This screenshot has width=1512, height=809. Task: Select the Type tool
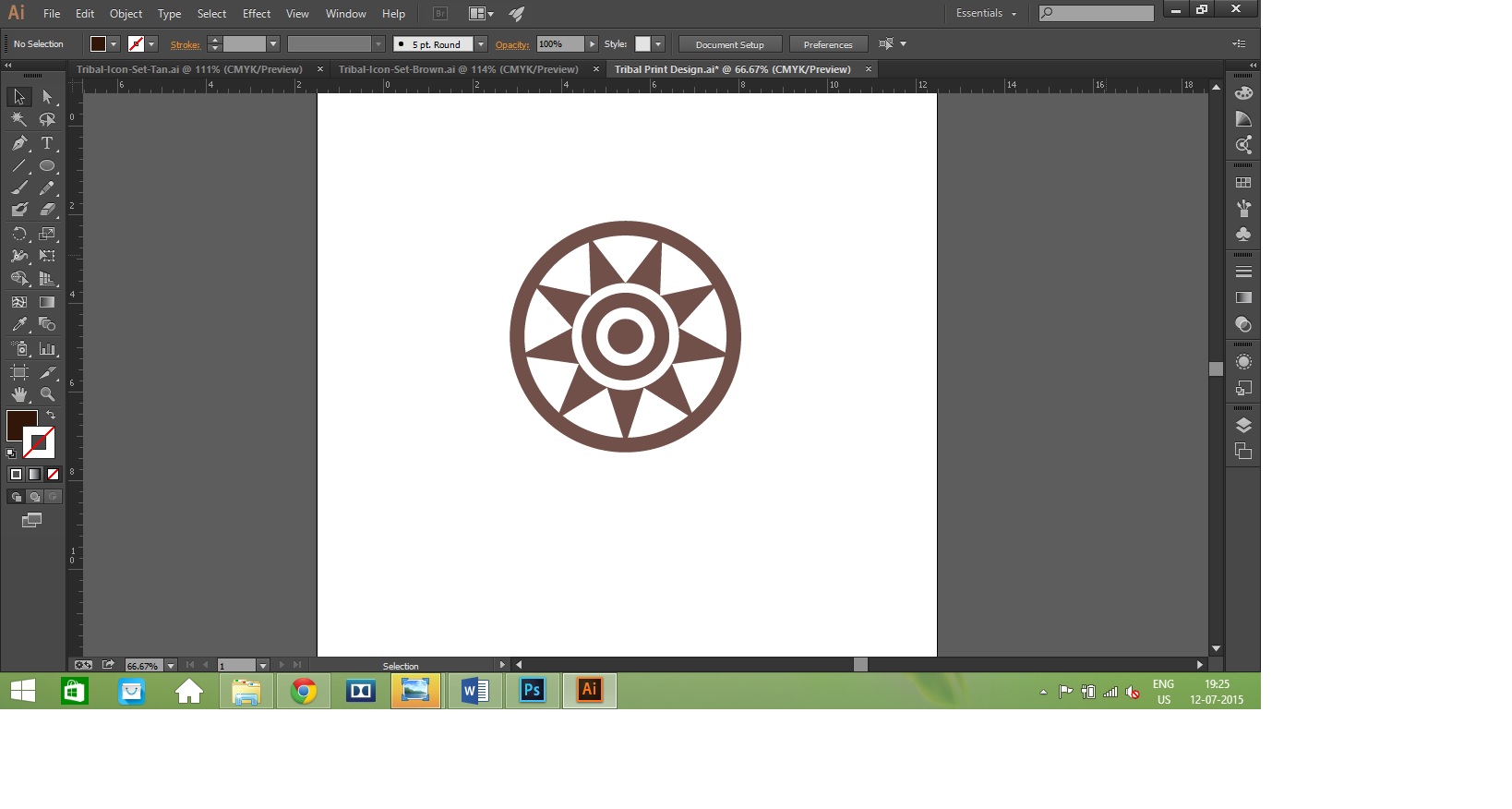[x=47, y=143]
